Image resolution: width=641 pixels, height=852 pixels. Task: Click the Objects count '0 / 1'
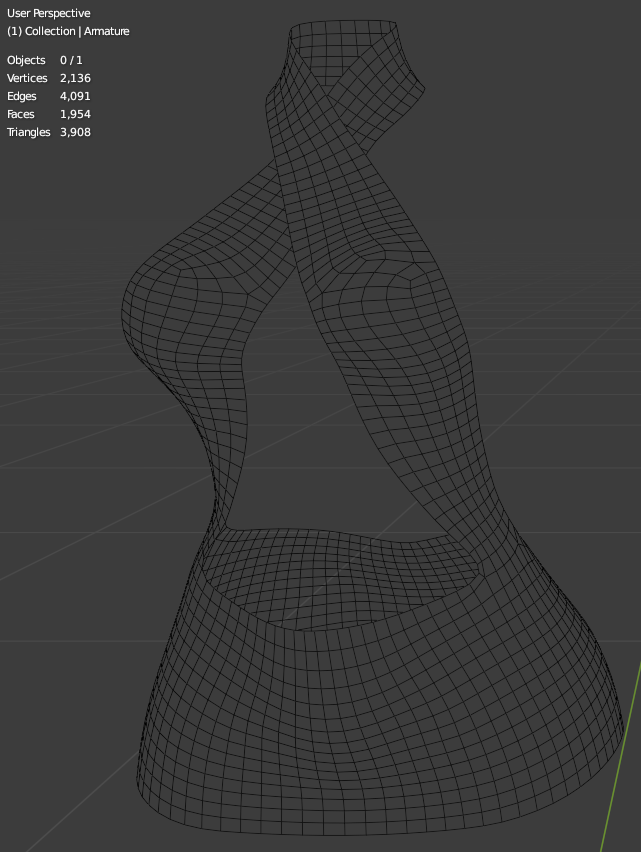[71, 60]
